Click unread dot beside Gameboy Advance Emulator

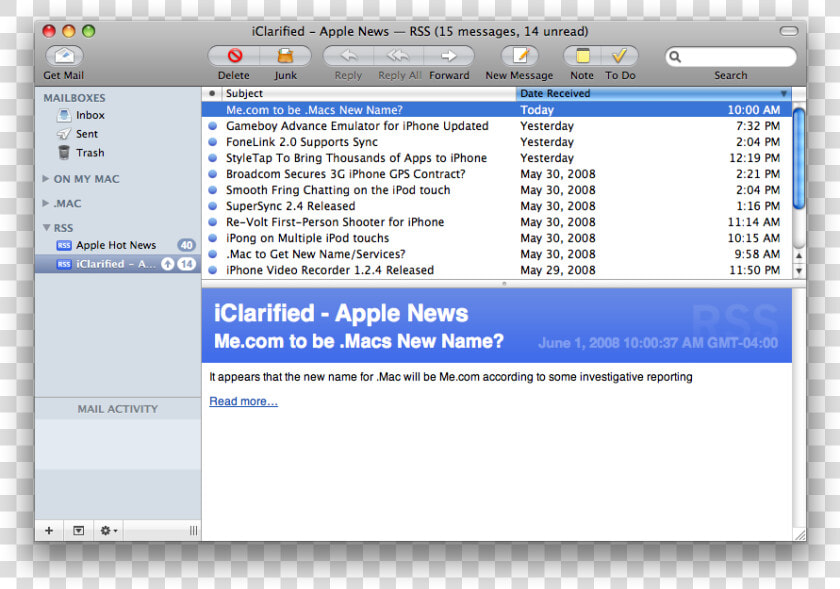(x=213, y=126)
